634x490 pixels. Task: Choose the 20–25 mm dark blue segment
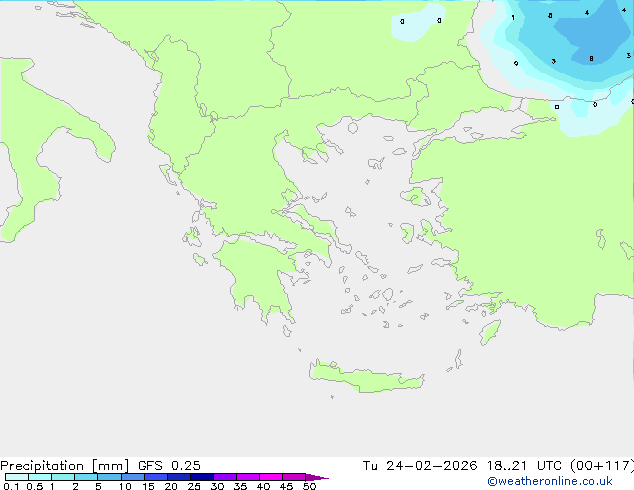(x=178, y=477)
